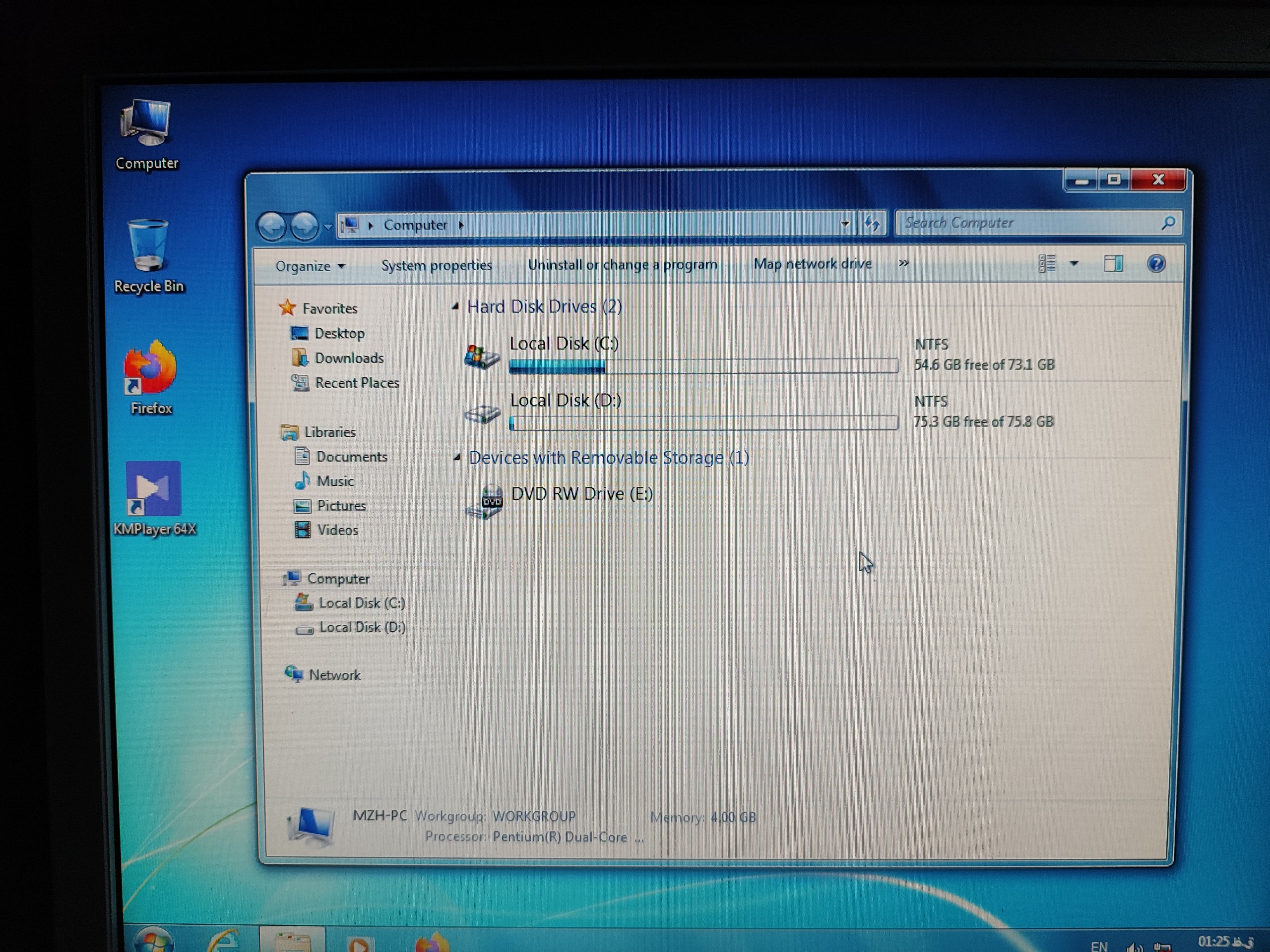
Task: Click Local Disk (D:) capacity bar
Action: coord(703,423)
